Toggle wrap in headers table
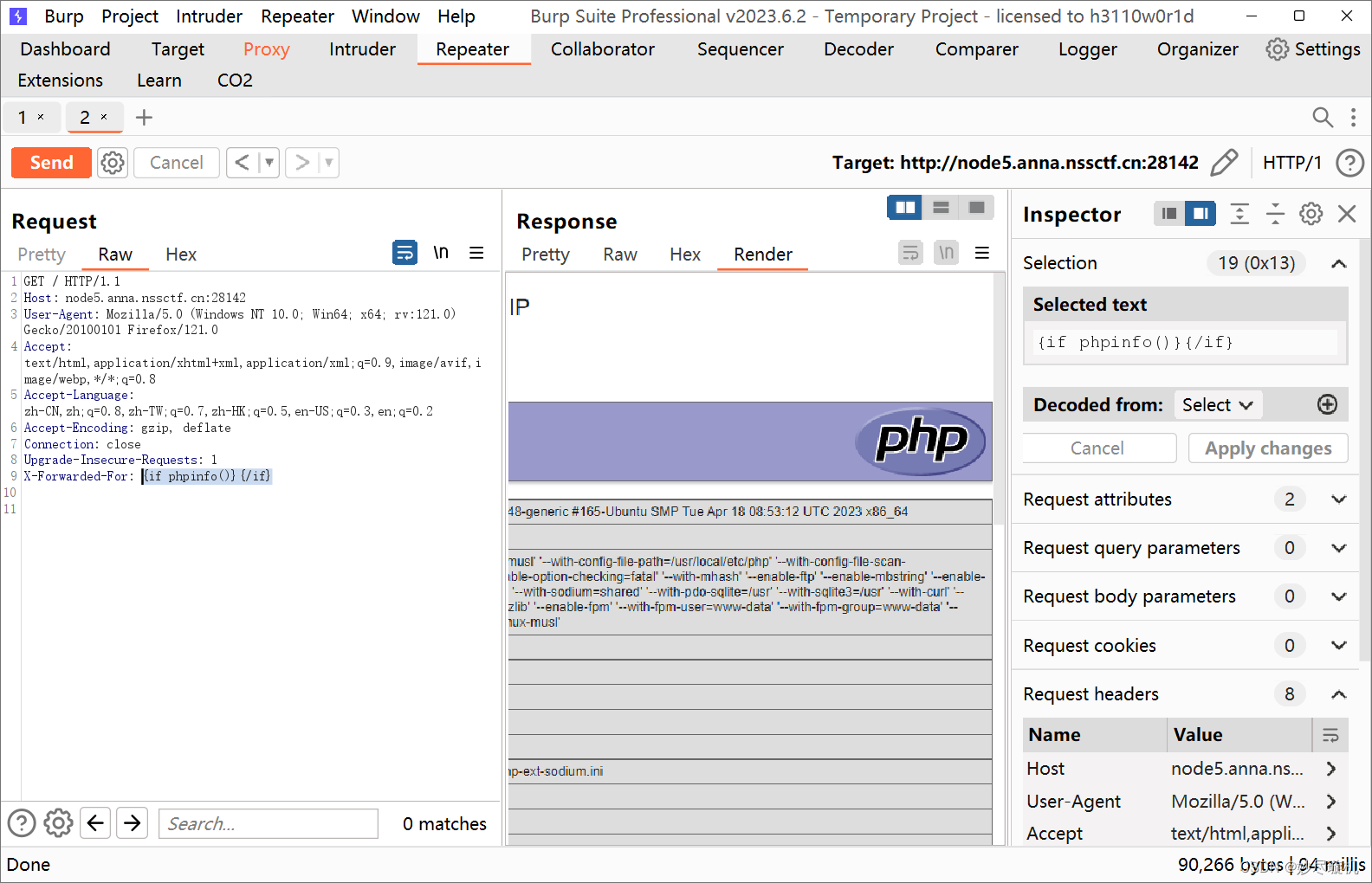This screenshot has width=1372, height=883. [1330, 735]
